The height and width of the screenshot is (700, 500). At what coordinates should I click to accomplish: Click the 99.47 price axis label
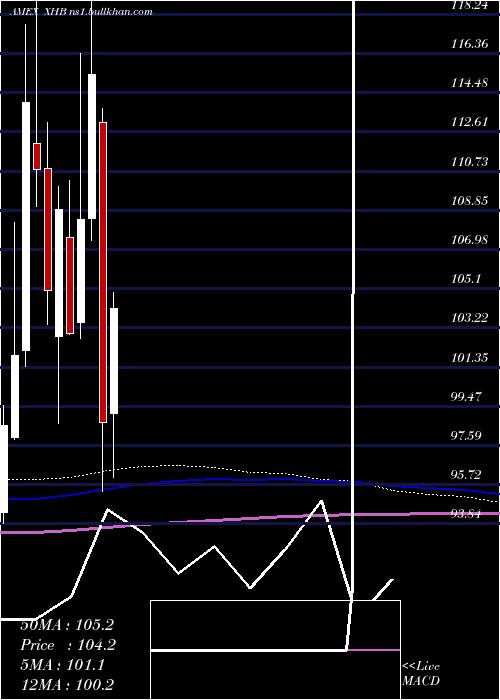[467, 396]
